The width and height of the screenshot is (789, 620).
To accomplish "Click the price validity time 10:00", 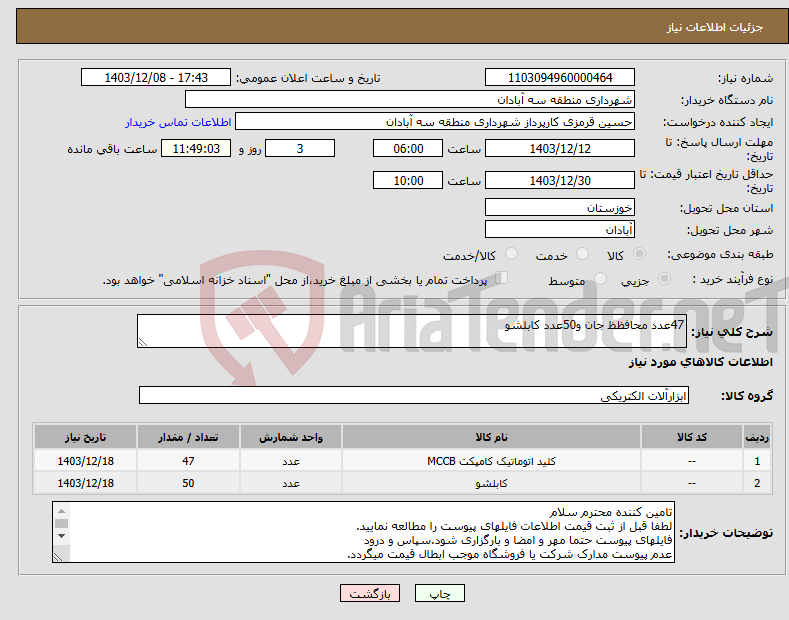I will 408,180.
